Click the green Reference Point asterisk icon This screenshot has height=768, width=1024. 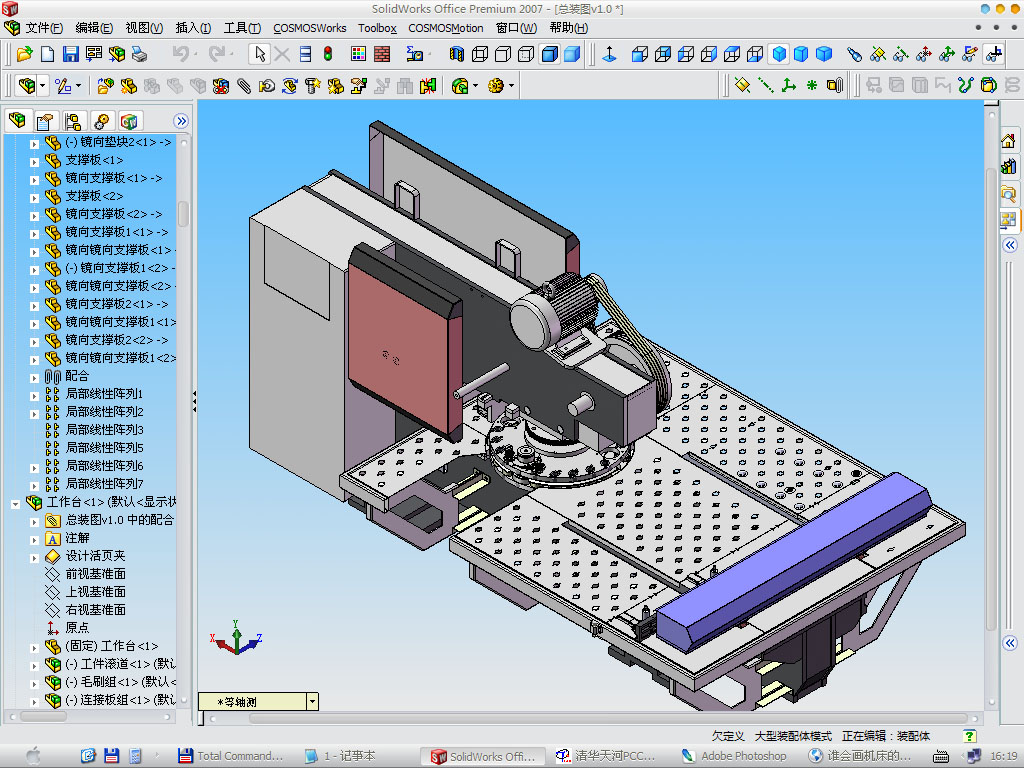[x=812, y=85]
